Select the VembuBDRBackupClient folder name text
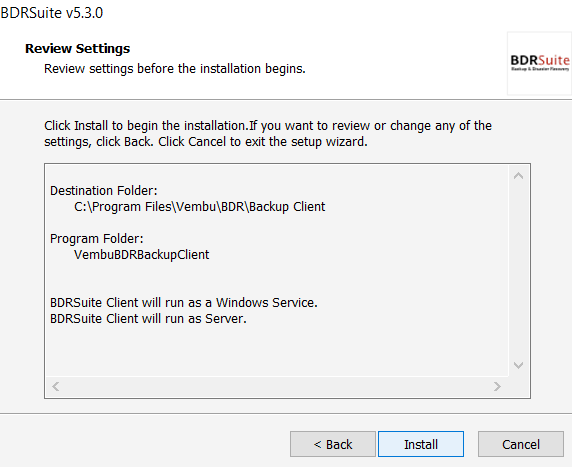The height and width of the screenshot is (467, 572). click(x=142, y=255)
